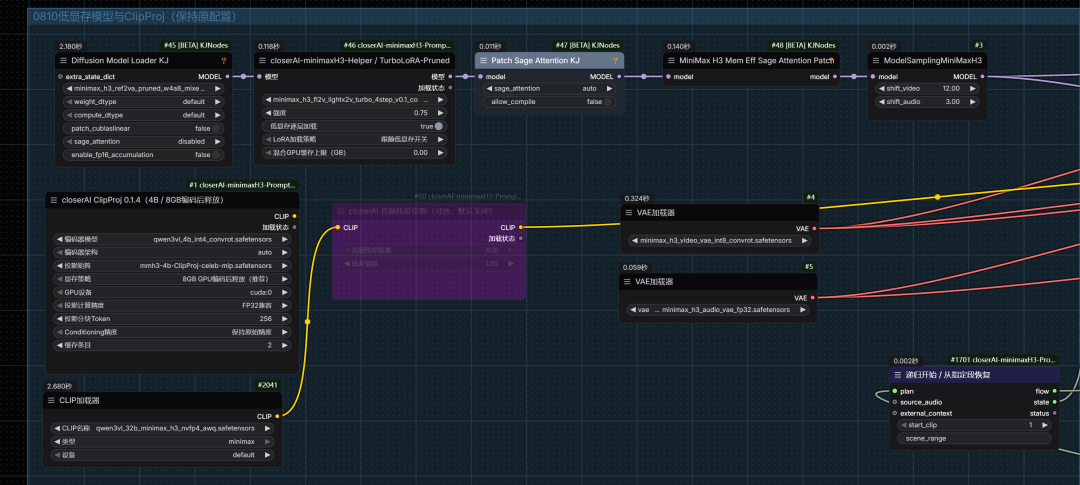
Task: Click the source_audio input port
Action: coord(894,402)
